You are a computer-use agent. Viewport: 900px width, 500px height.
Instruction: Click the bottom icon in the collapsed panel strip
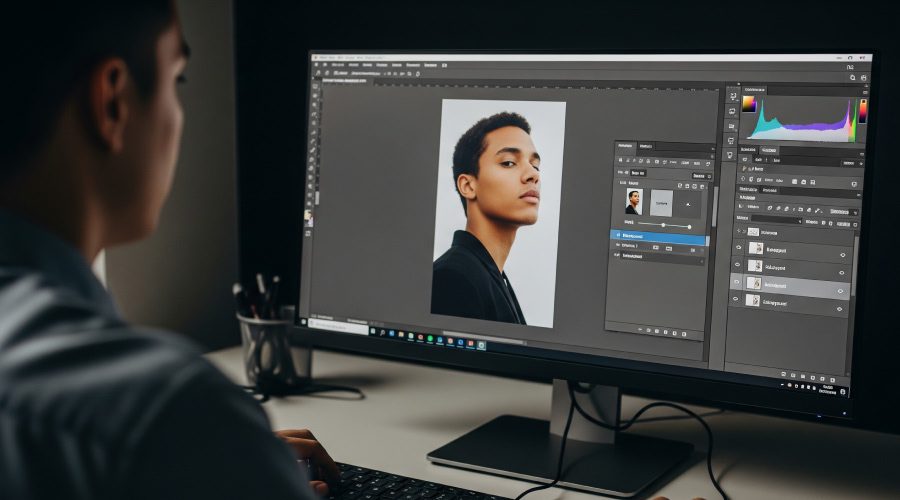pyautogui.click(x=730, y=155)
